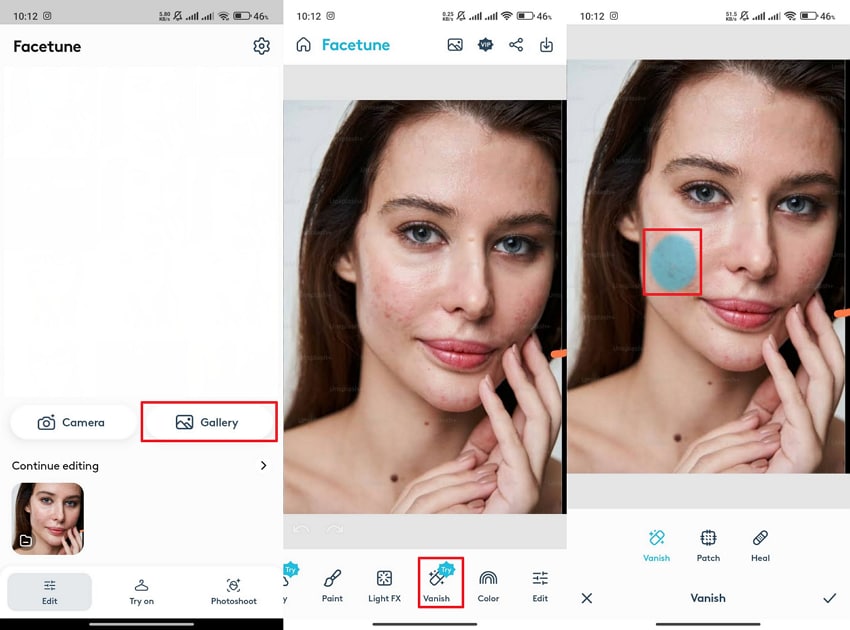Open the Edit adjustments tool in toolbar

tap(540, 586)
